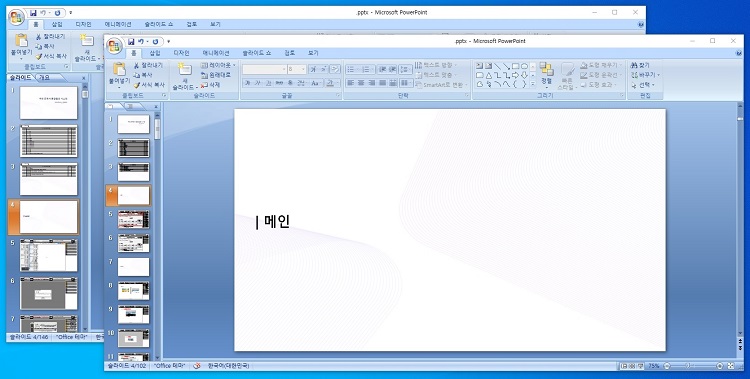This screenshot has width=750, height=379.
Task: Select slide 5 thumbnail in front window
Action: (x=133, y=219)
